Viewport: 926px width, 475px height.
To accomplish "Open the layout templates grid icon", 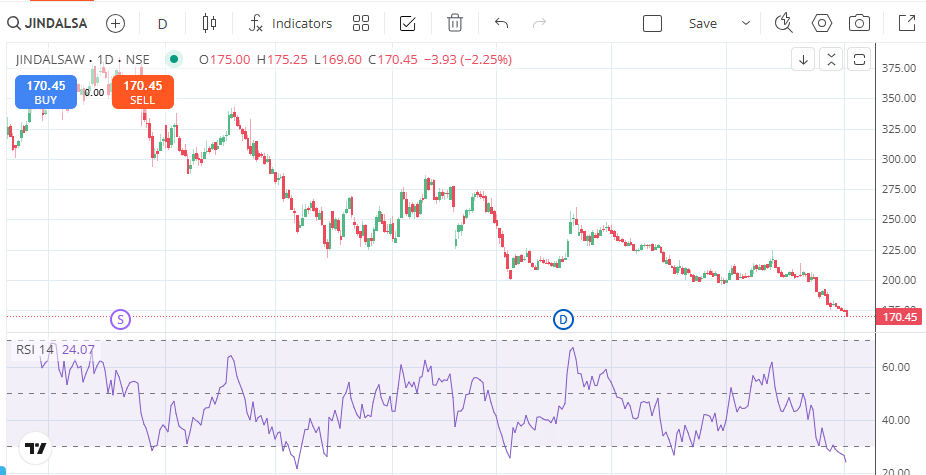I will [x=361, y=23].
